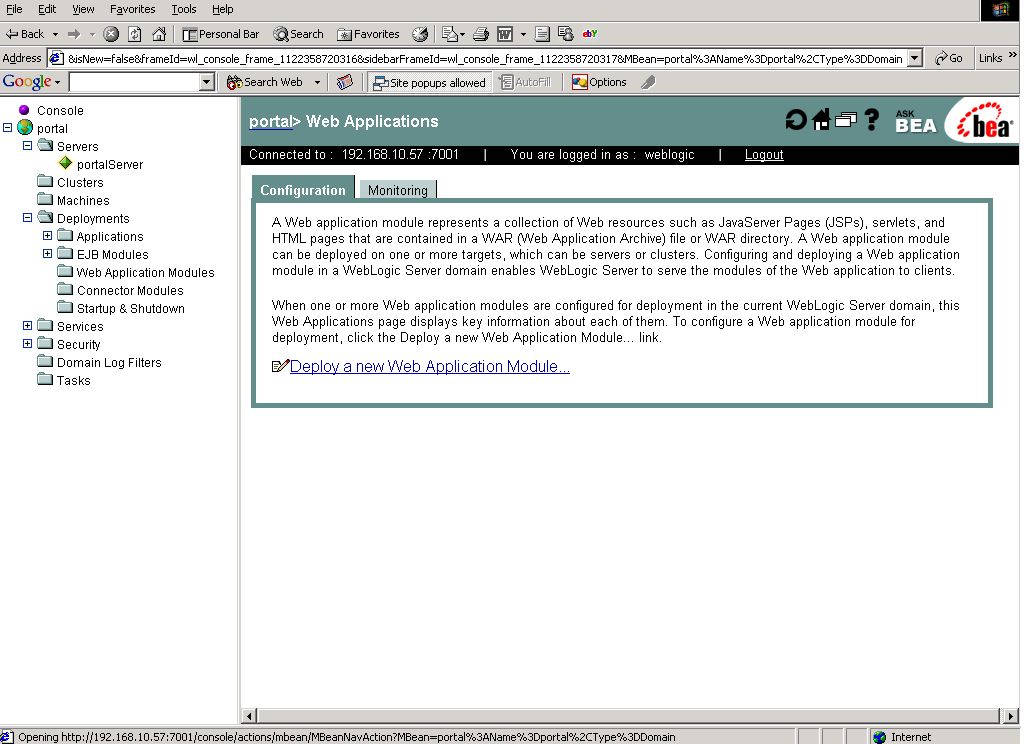Click in the Address URL field
The height and width of the screenshot is (744, 1024).
tap(485, 58)
